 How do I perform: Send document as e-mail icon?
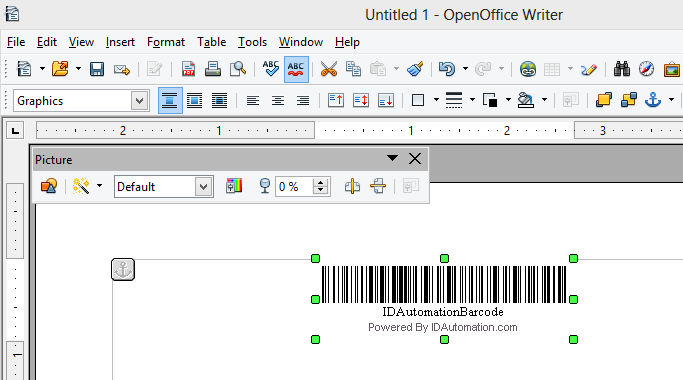tap(122, 69)
